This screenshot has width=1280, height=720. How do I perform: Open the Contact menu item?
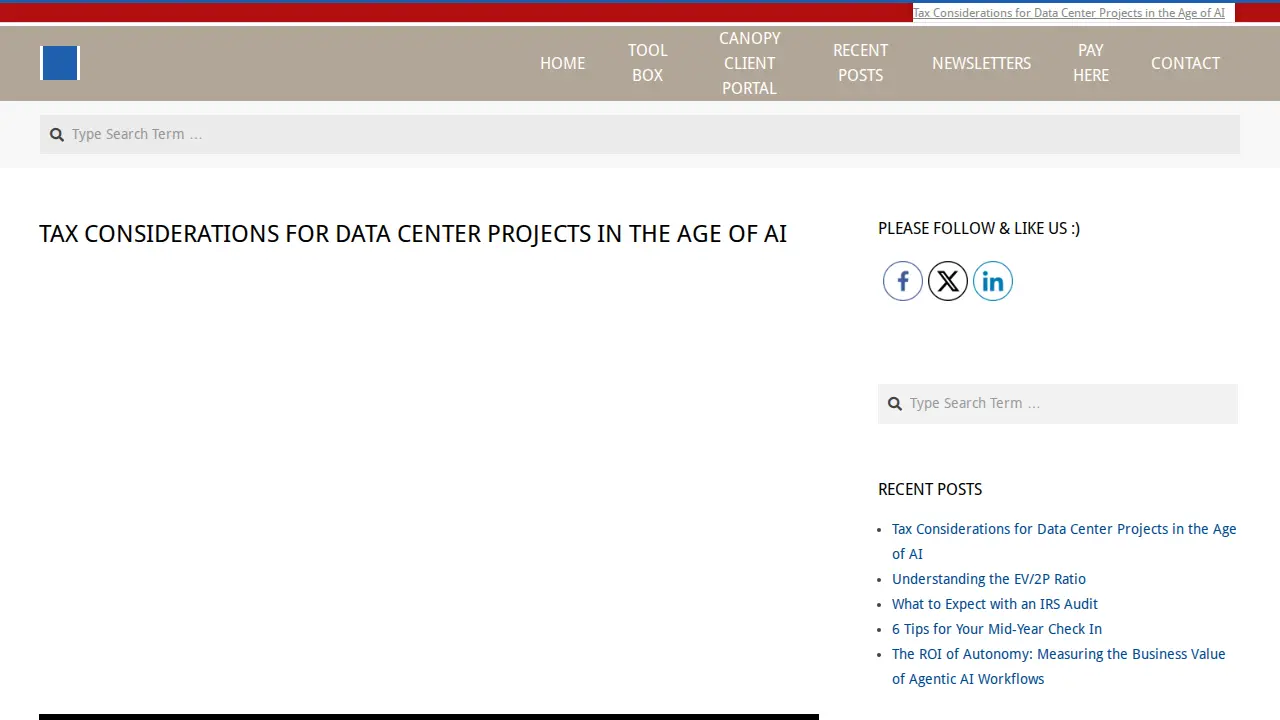click(x=1185, y=63)
